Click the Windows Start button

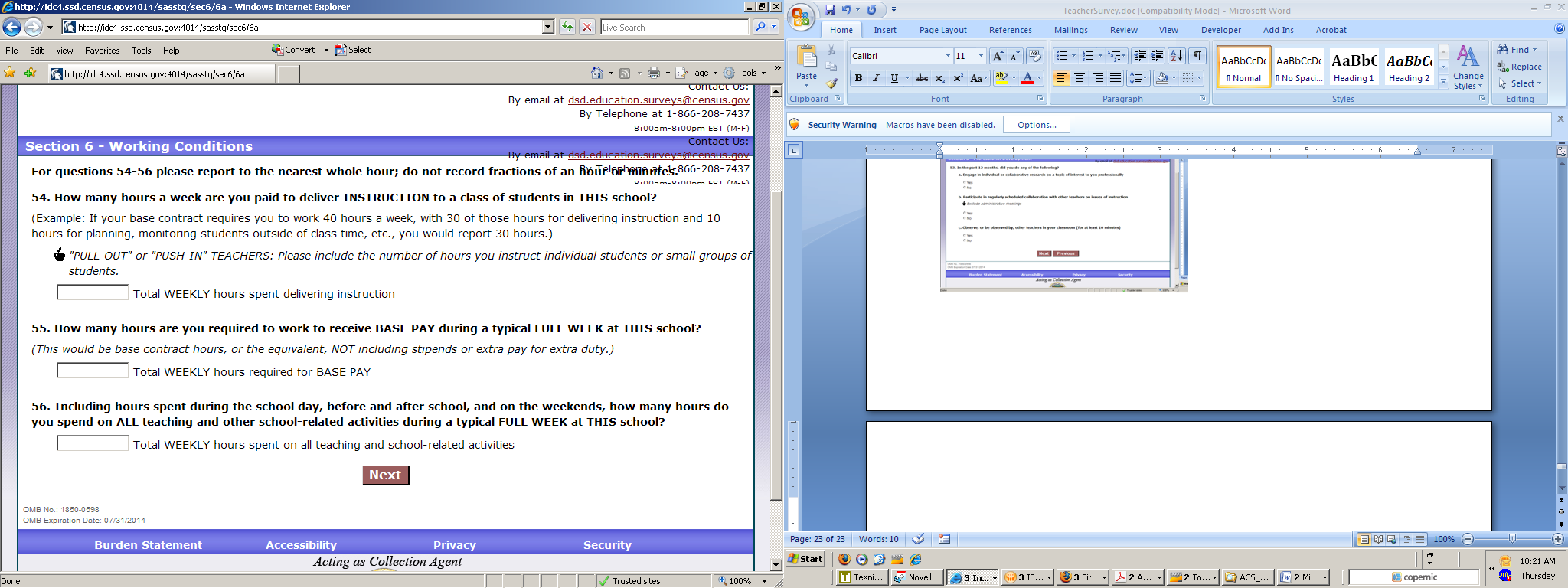pyautogui.click(x=806, y=559)
